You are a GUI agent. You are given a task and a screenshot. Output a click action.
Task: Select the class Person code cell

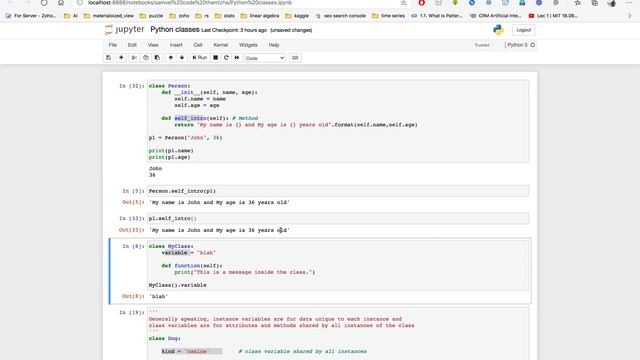click(338, 121)
